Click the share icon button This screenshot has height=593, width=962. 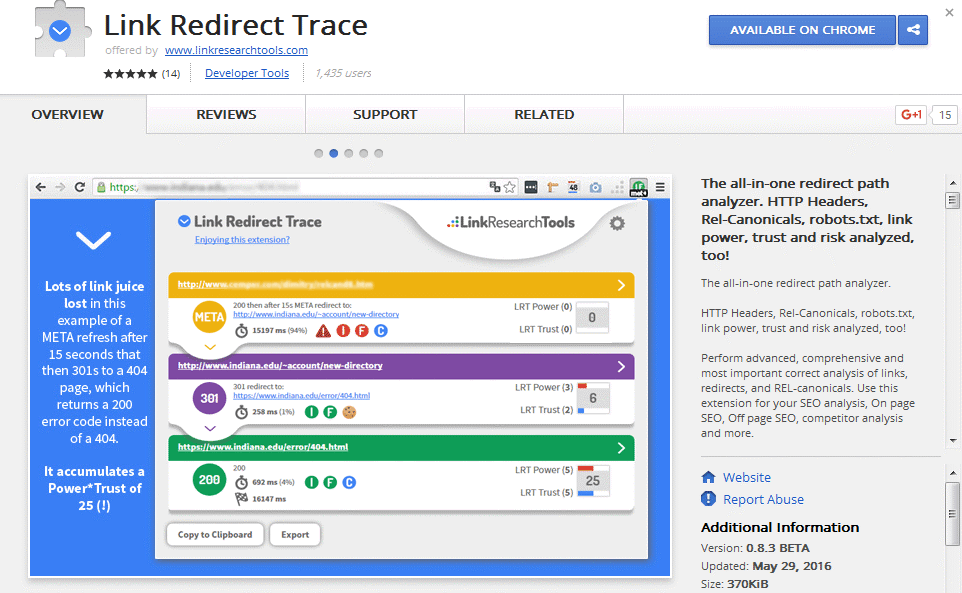(x=912, y=30)
